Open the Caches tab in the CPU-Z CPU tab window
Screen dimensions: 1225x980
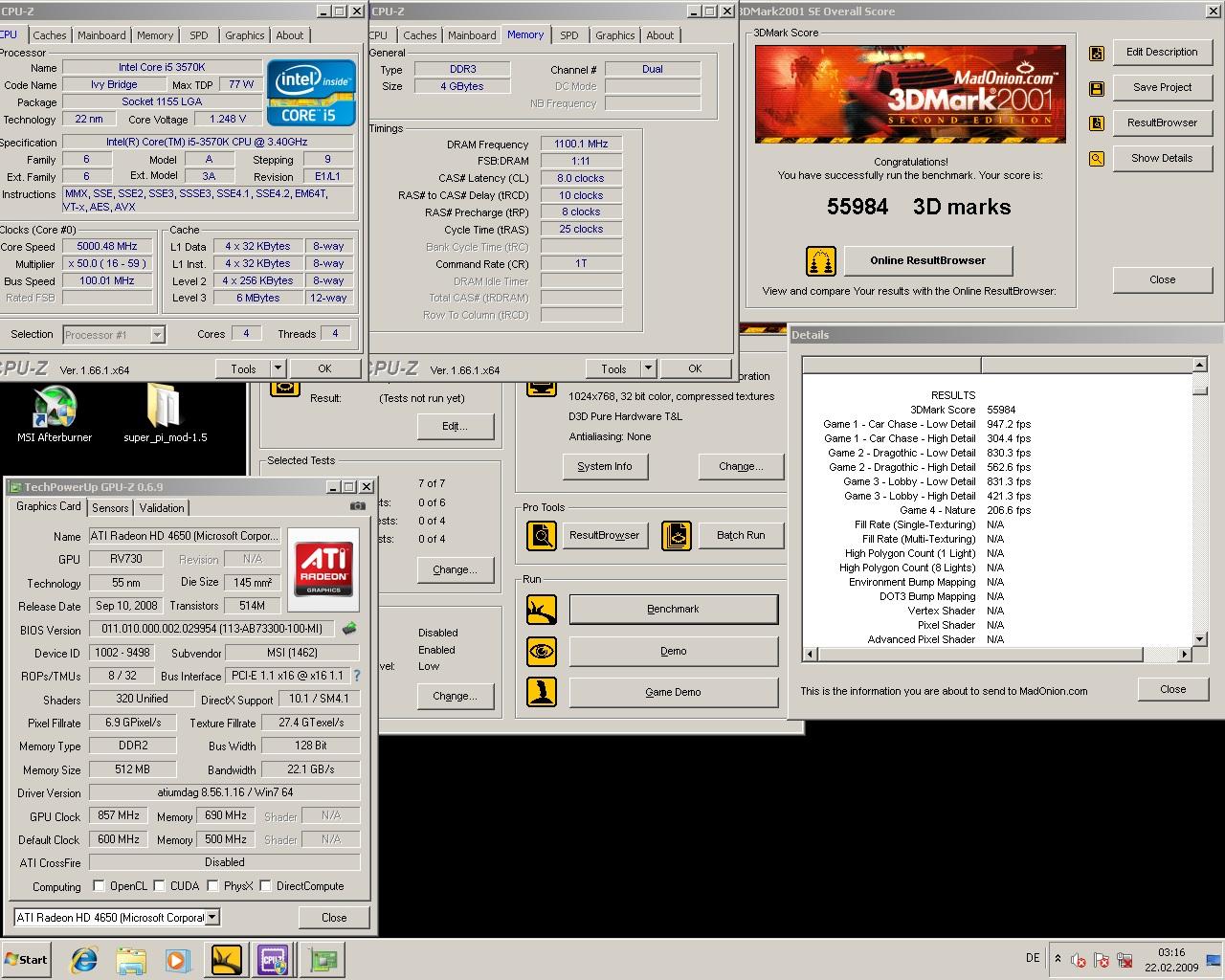pyautogui.click(x=50, y=35)
